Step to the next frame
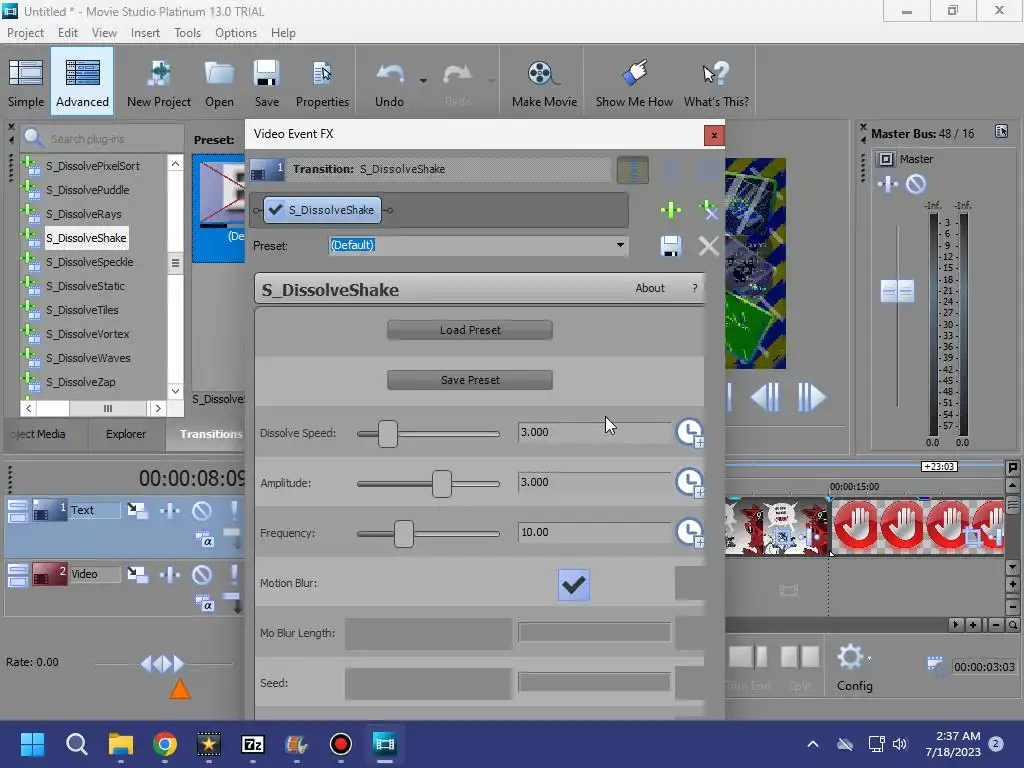This screenshot has height=768, width=1024. point(811,396)
